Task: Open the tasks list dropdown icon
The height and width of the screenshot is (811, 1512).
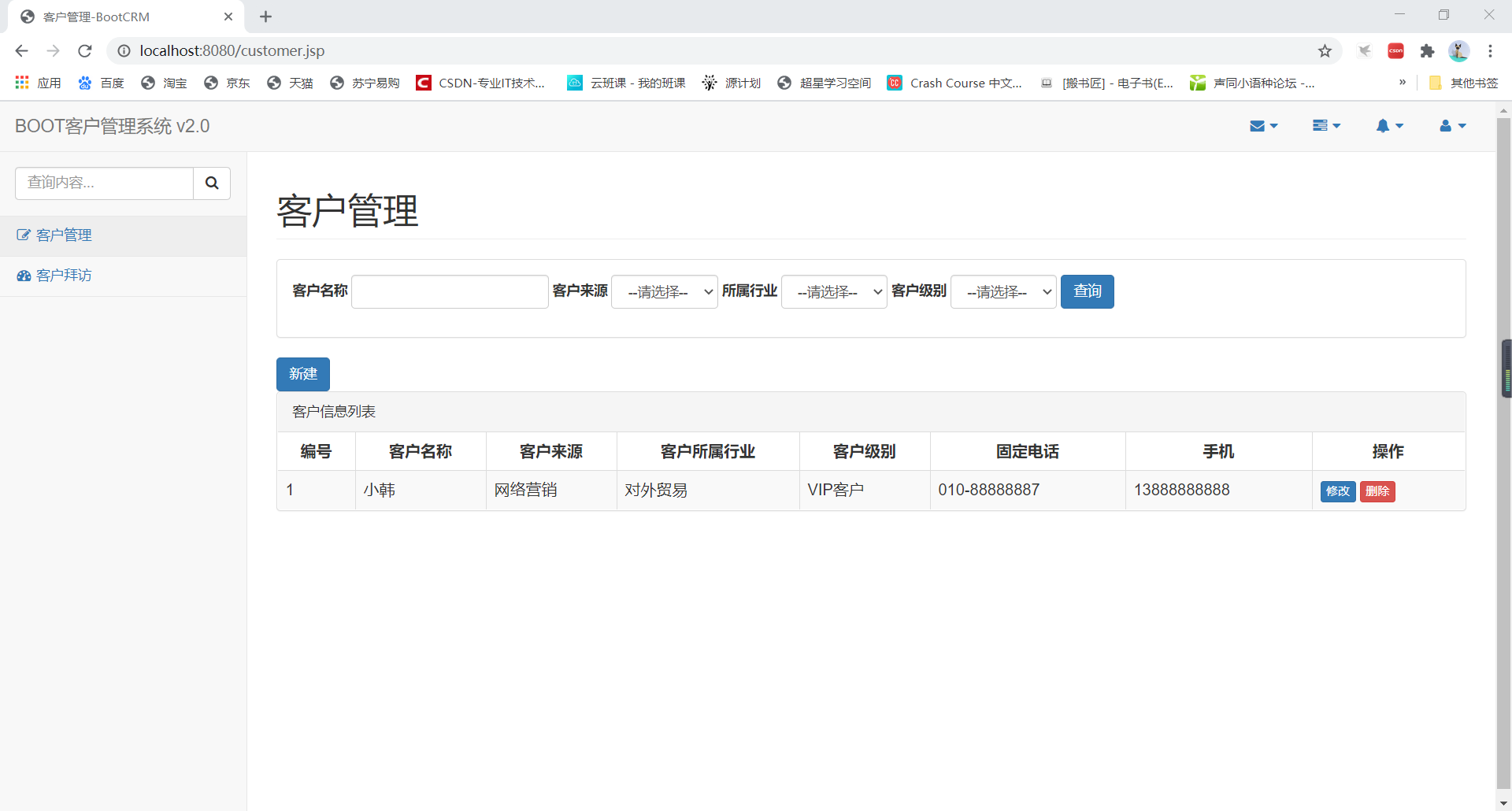Action: (x=1326, y=126)
